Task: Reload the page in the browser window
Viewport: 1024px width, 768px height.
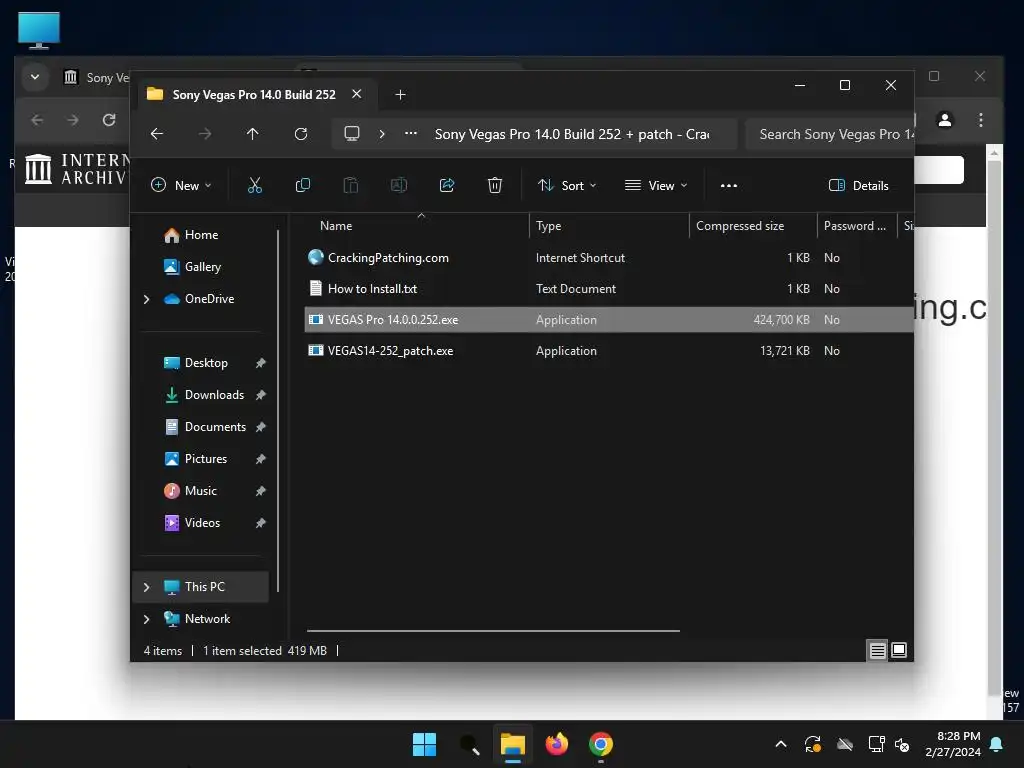Action: click(109, 120)
